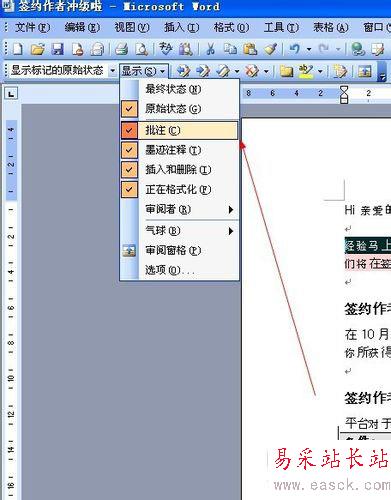Expand the 气球 (B) submenu
The image size is (391, 500).
click(x=179, y=231)
